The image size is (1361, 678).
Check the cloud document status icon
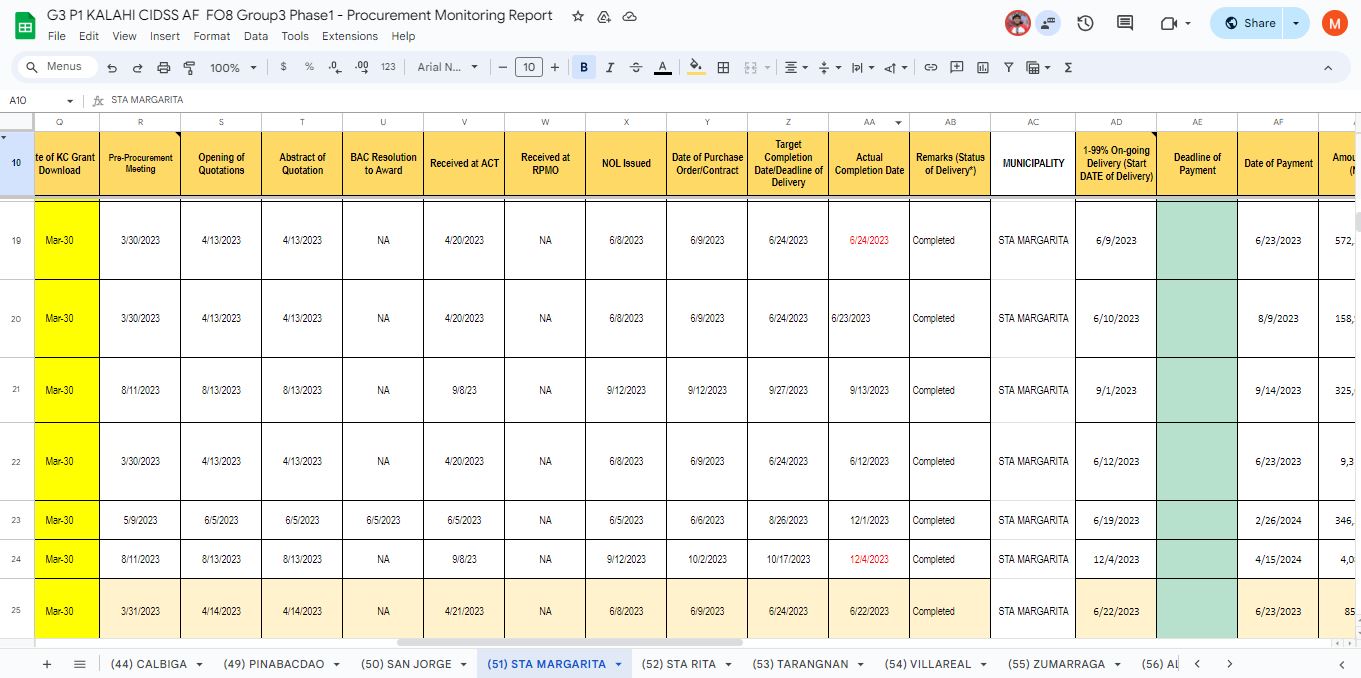click(630, 16)
